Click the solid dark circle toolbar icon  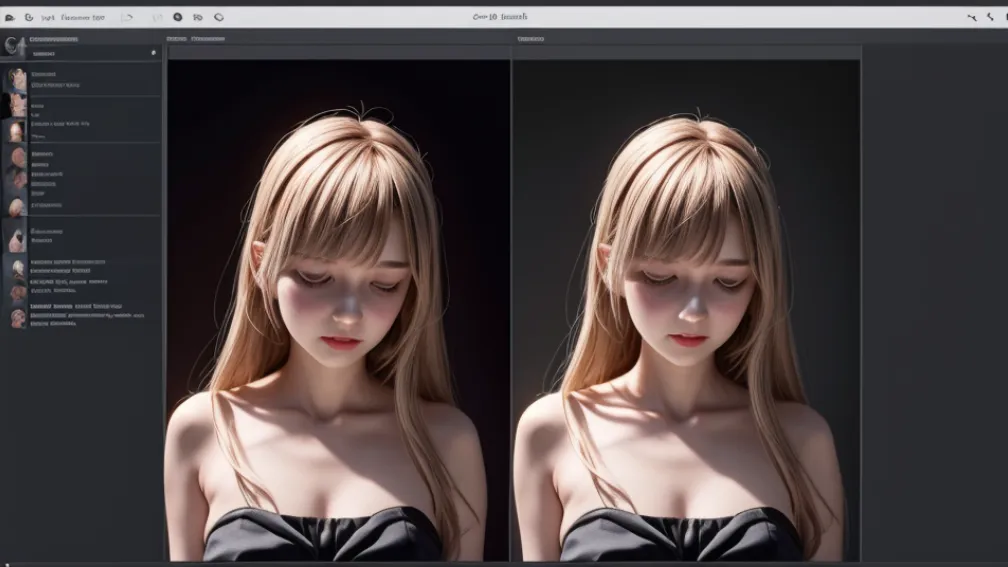pos(178,17)
